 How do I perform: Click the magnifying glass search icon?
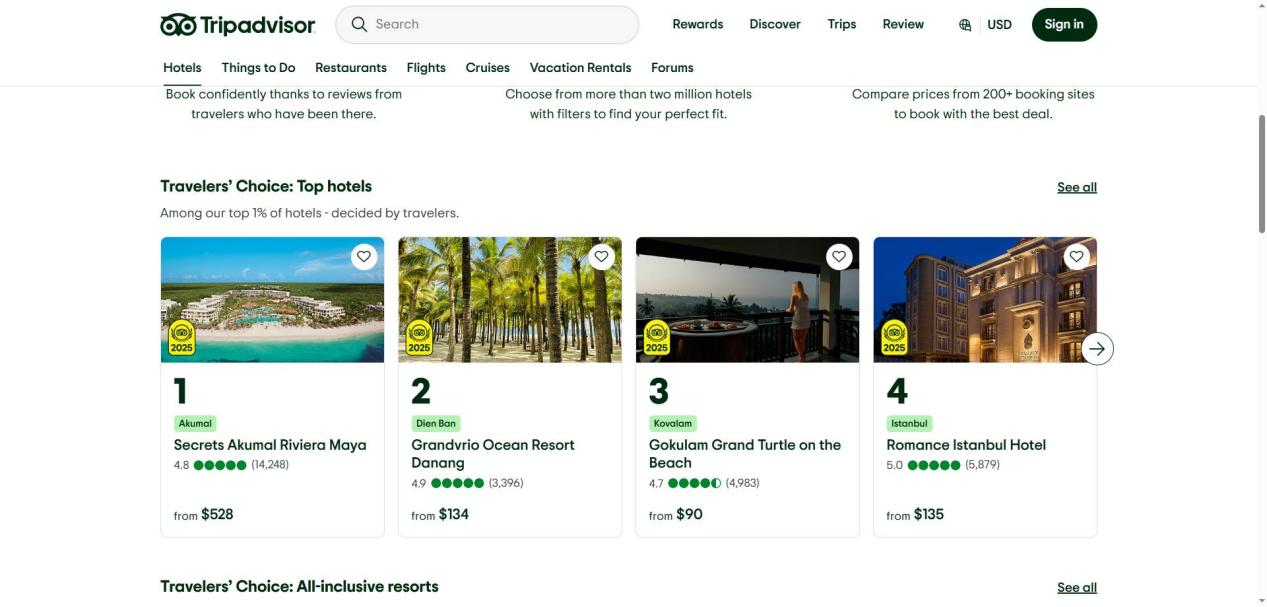click(x=359, y=24)
